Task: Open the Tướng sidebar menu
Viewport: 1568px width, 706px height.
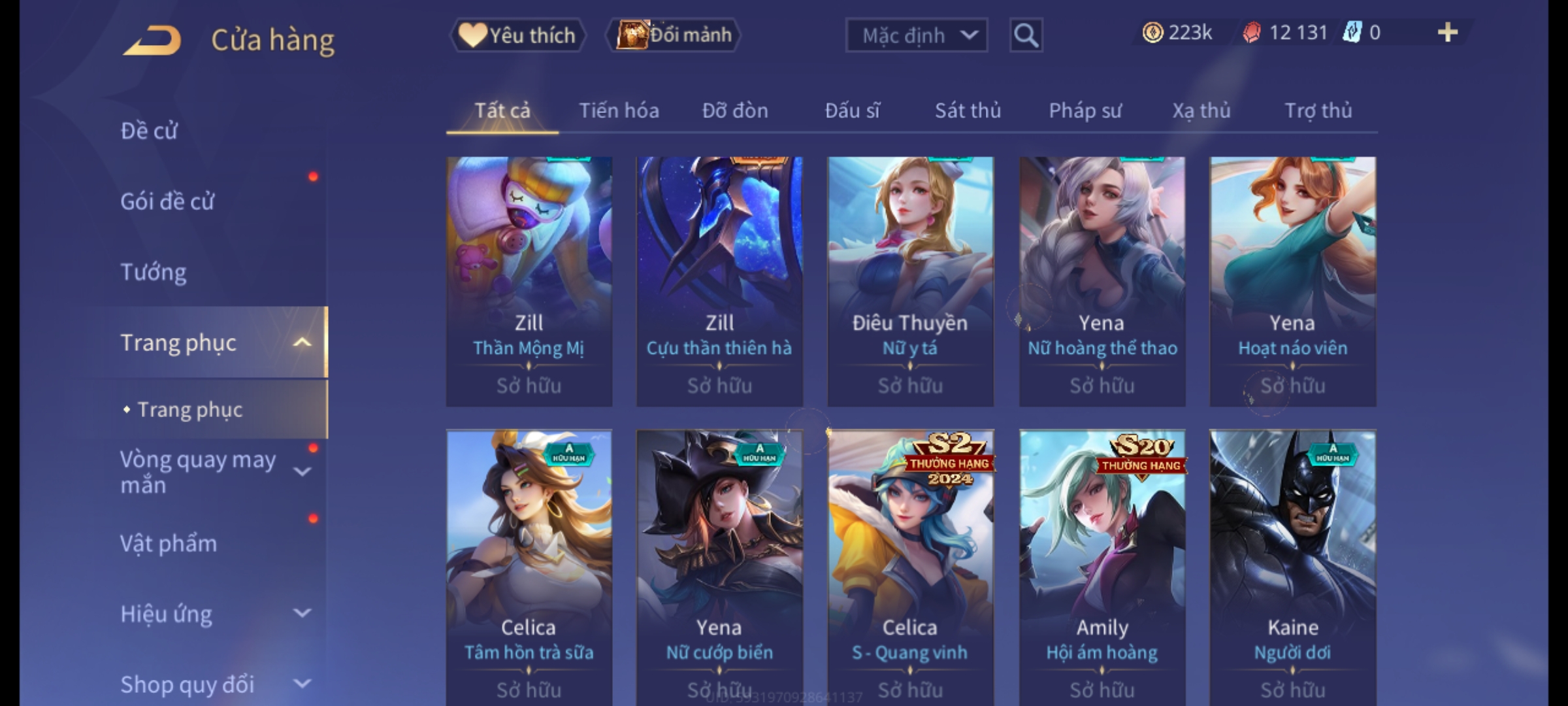Action: click(154, 272)
